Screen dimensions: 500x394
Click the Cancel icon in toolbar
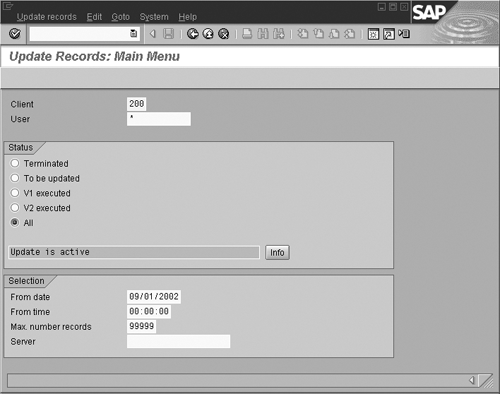click(224, 34)
